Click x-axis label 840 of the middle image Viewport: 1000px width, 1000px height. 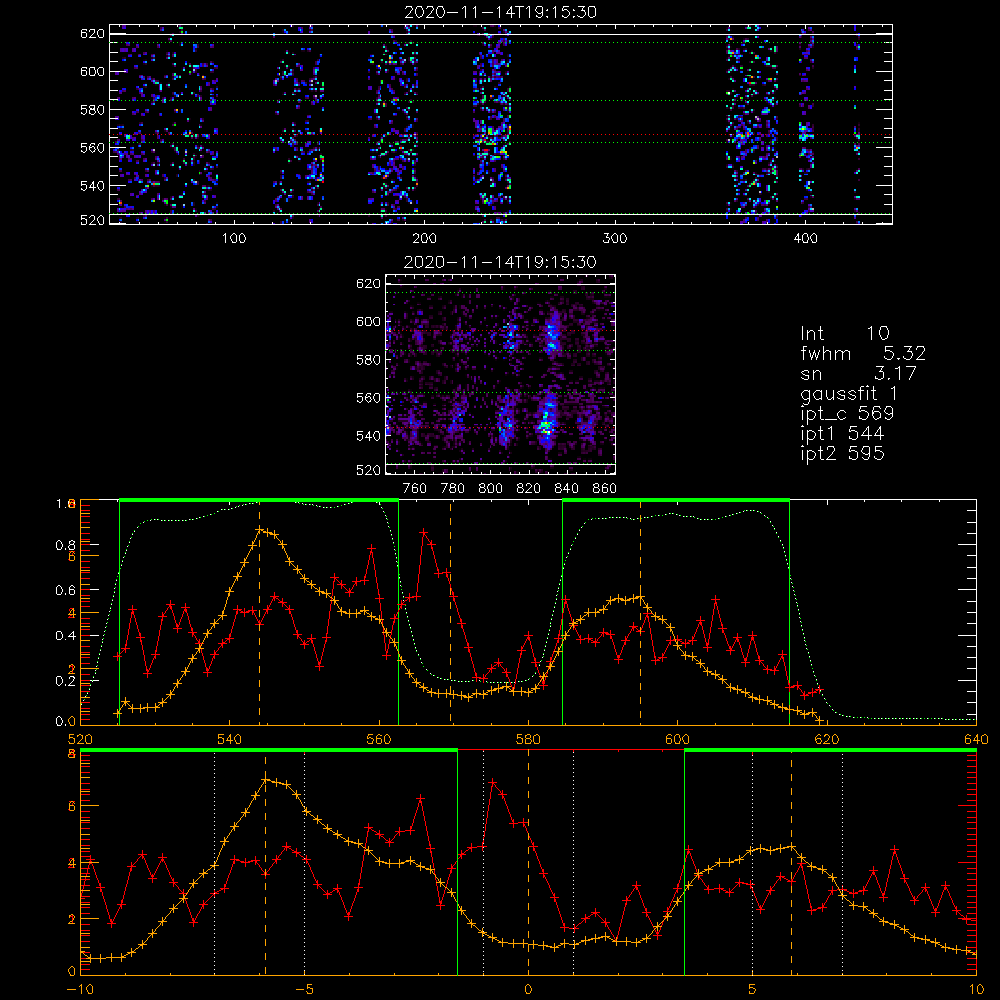pyautogui.click(x=566, y=489)
